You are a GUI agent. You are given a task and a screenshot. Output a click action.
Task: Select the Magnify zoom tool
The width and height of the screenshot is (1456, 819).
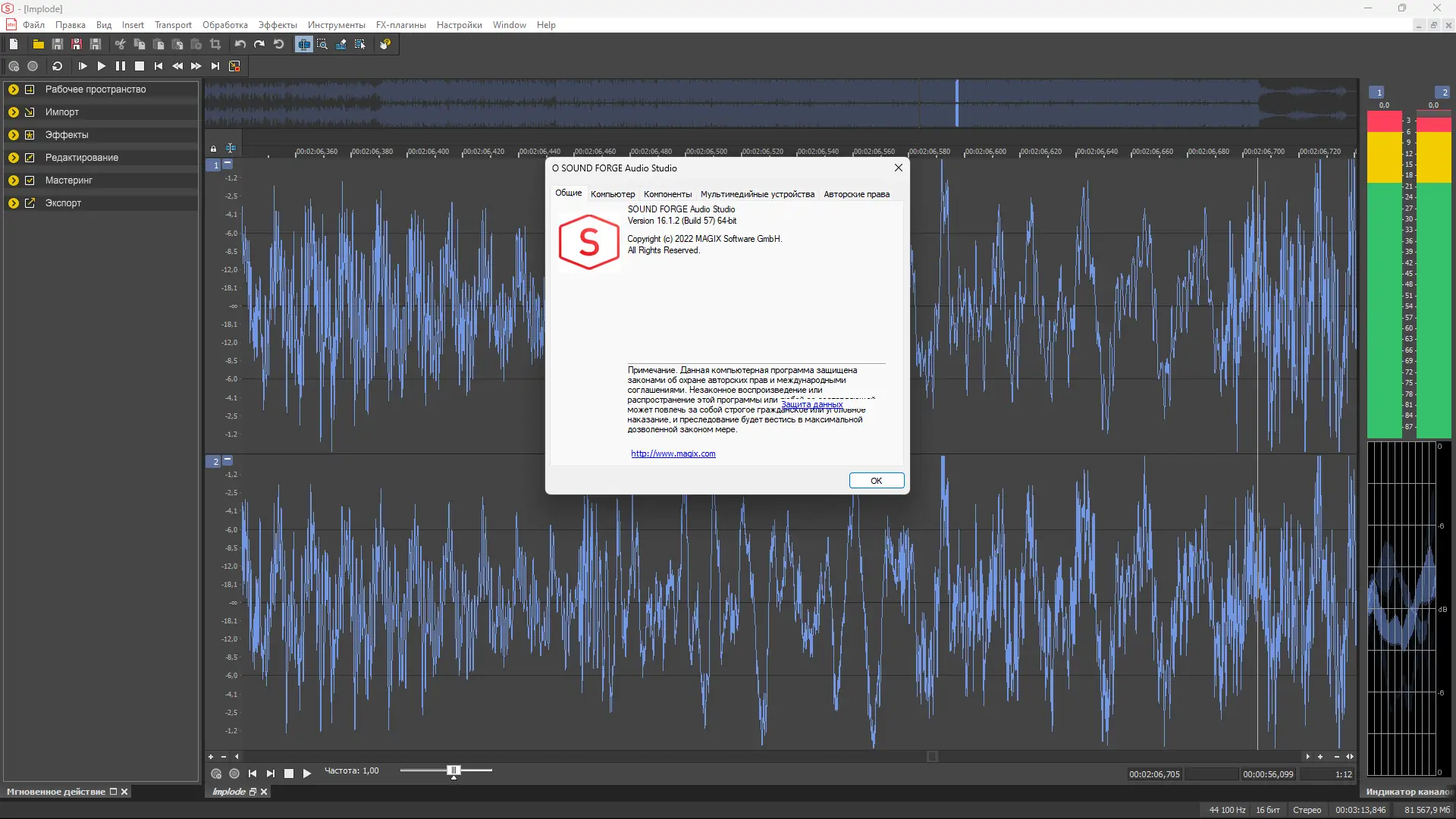click(x=322, y=45)
